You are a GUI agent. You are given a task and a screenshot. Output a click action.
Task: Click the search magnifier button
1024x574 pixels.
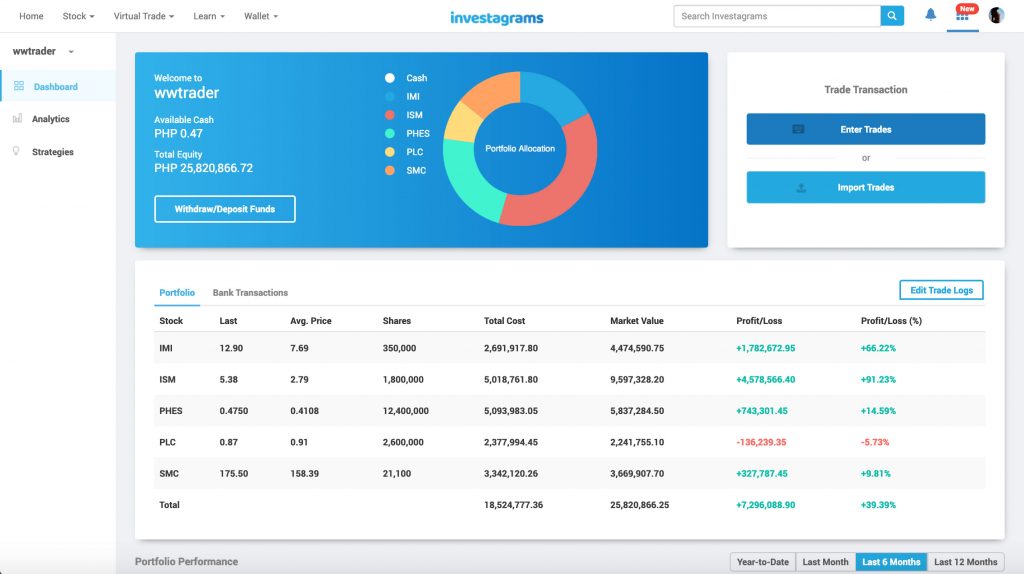[892, 16]
